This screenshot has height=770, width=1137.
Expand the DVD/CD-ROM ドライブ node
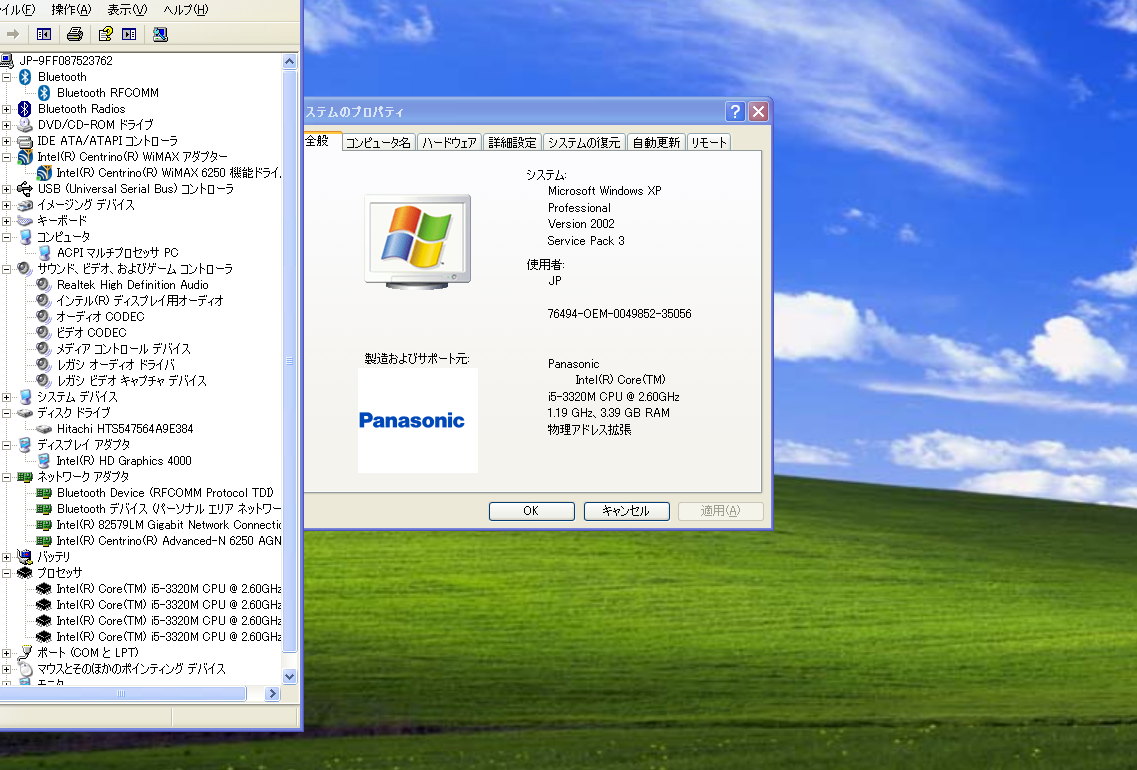click(7, 125)
